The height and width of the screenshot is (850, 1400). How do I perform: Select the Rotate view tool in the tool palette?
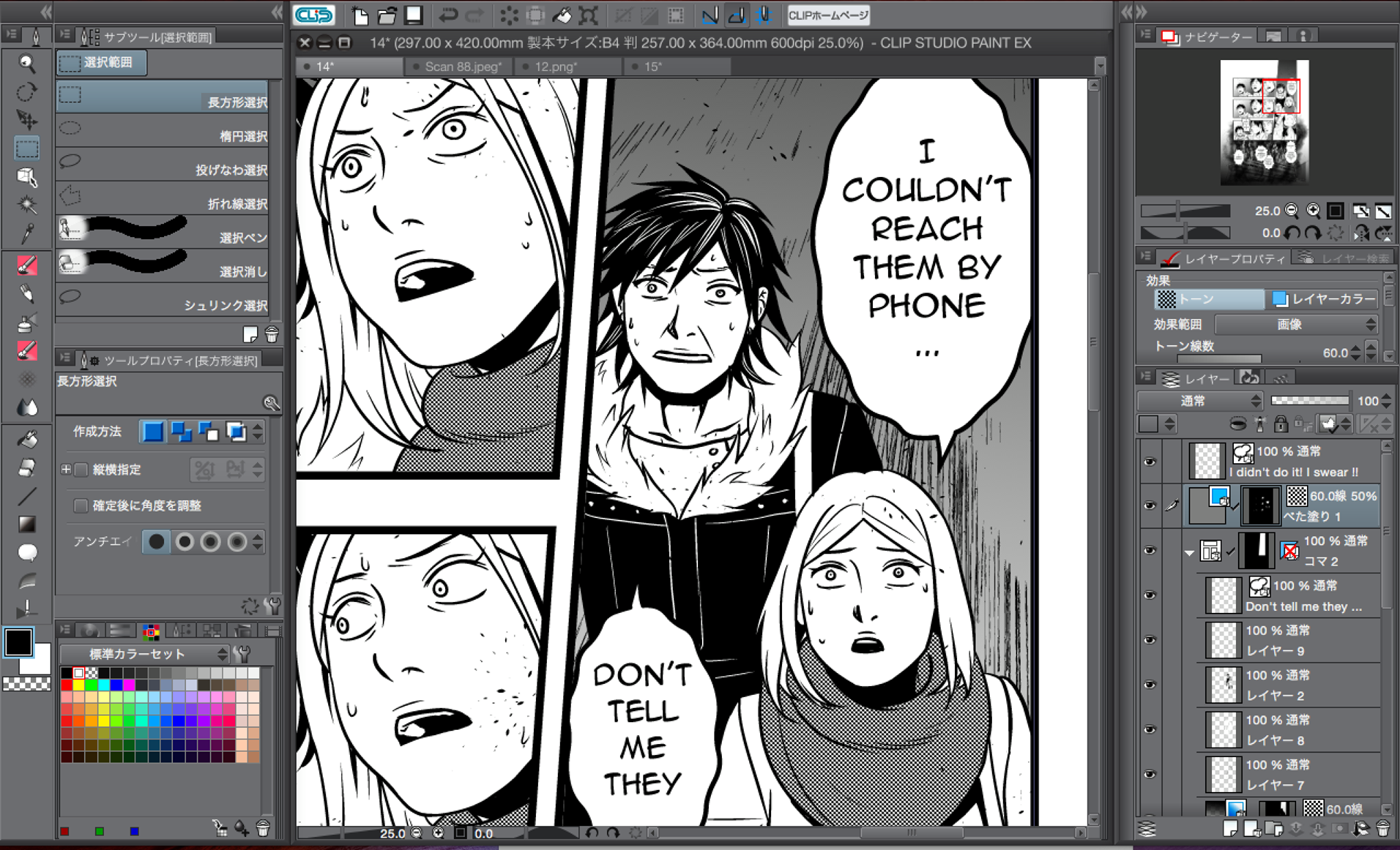[27, 92]
